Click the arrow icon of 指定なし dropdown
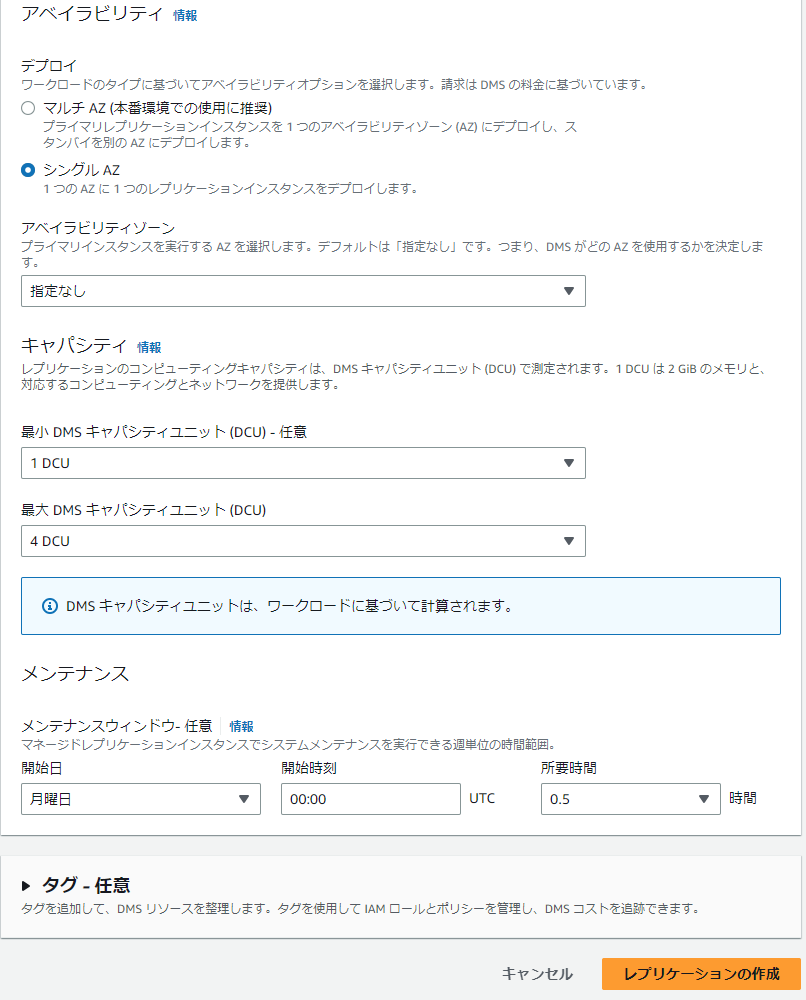806x1000 pixels. click(569, 291)
